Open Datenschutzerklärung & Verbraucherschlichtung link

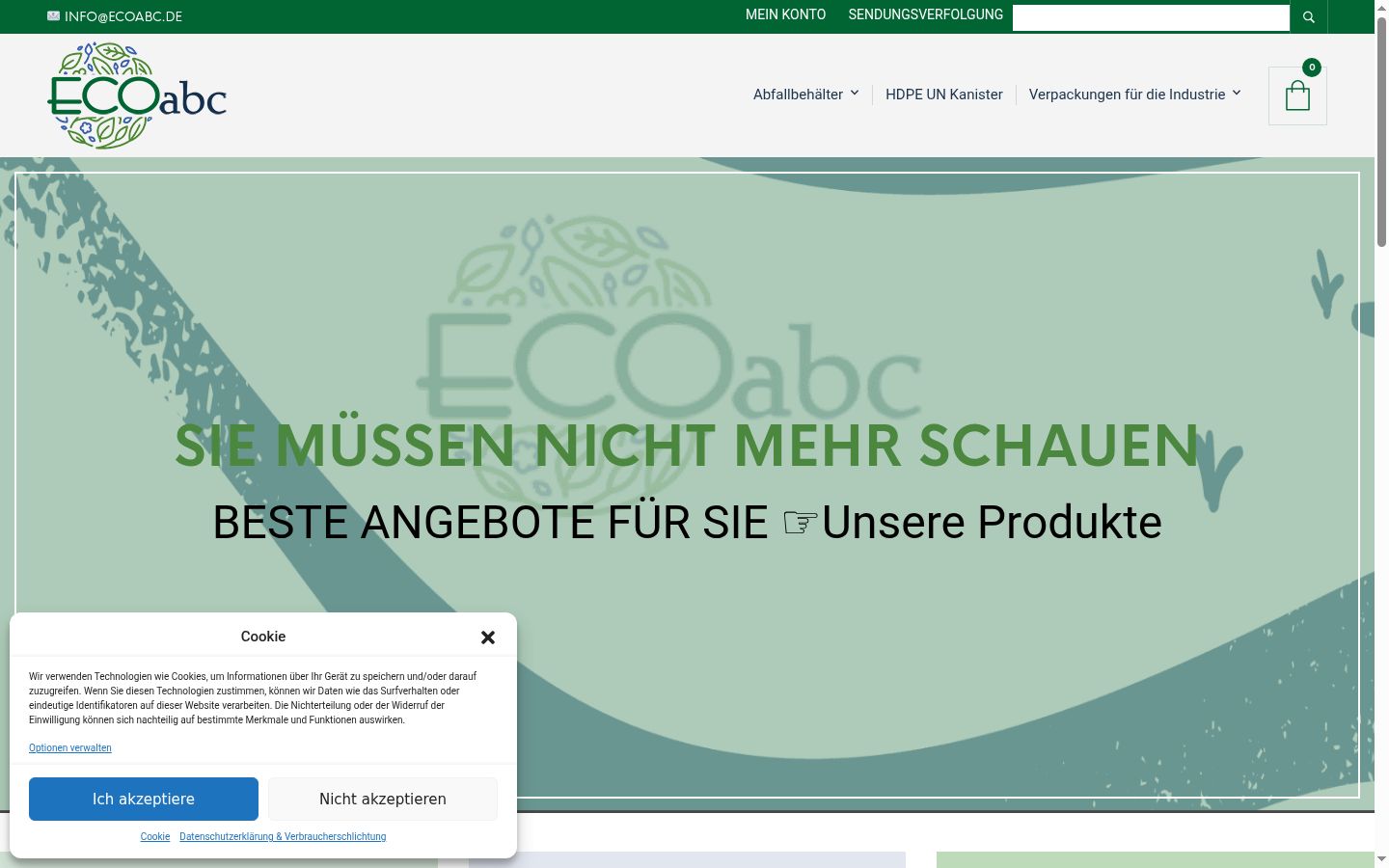[x=283, y=836]
